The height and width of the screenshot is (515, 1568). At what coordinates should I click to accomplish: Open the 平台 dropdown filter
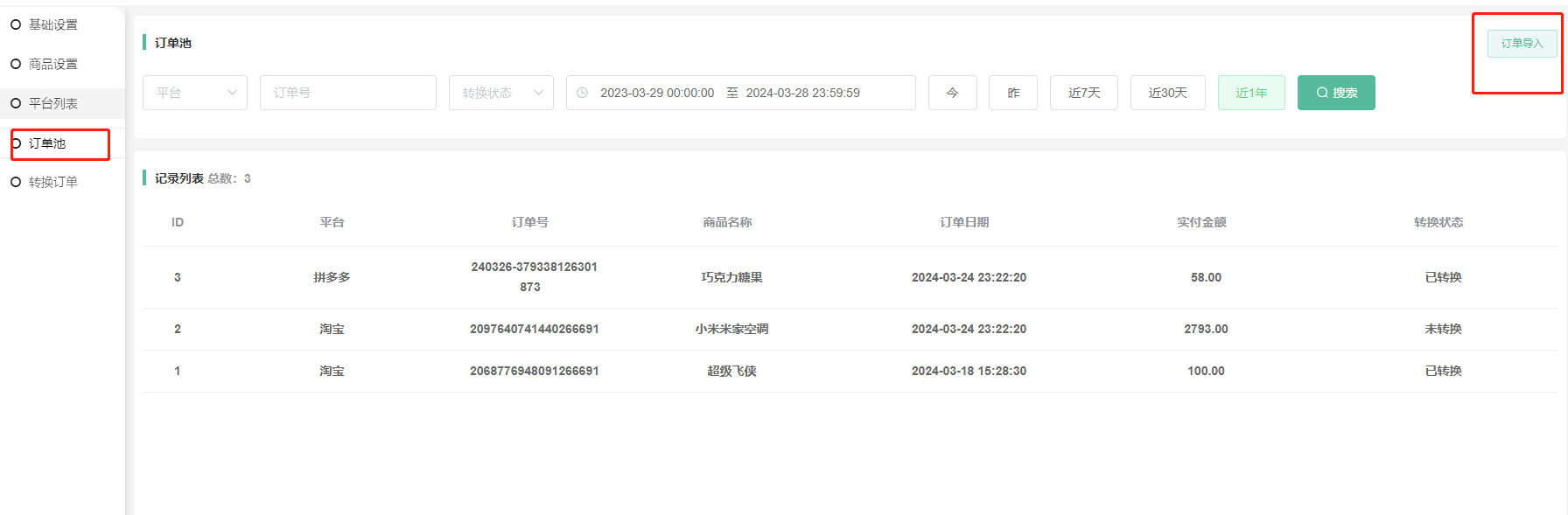pos(194,93)
